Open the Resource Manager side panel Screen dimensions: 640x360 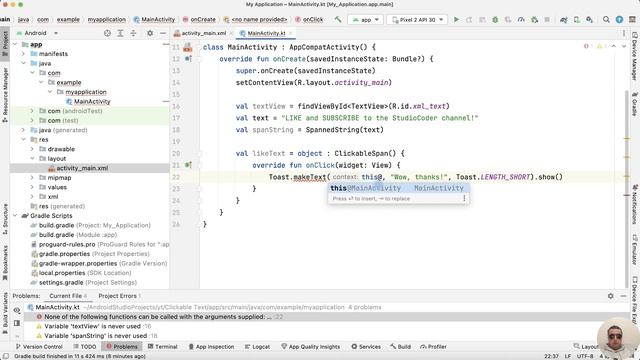coord(5,95)
